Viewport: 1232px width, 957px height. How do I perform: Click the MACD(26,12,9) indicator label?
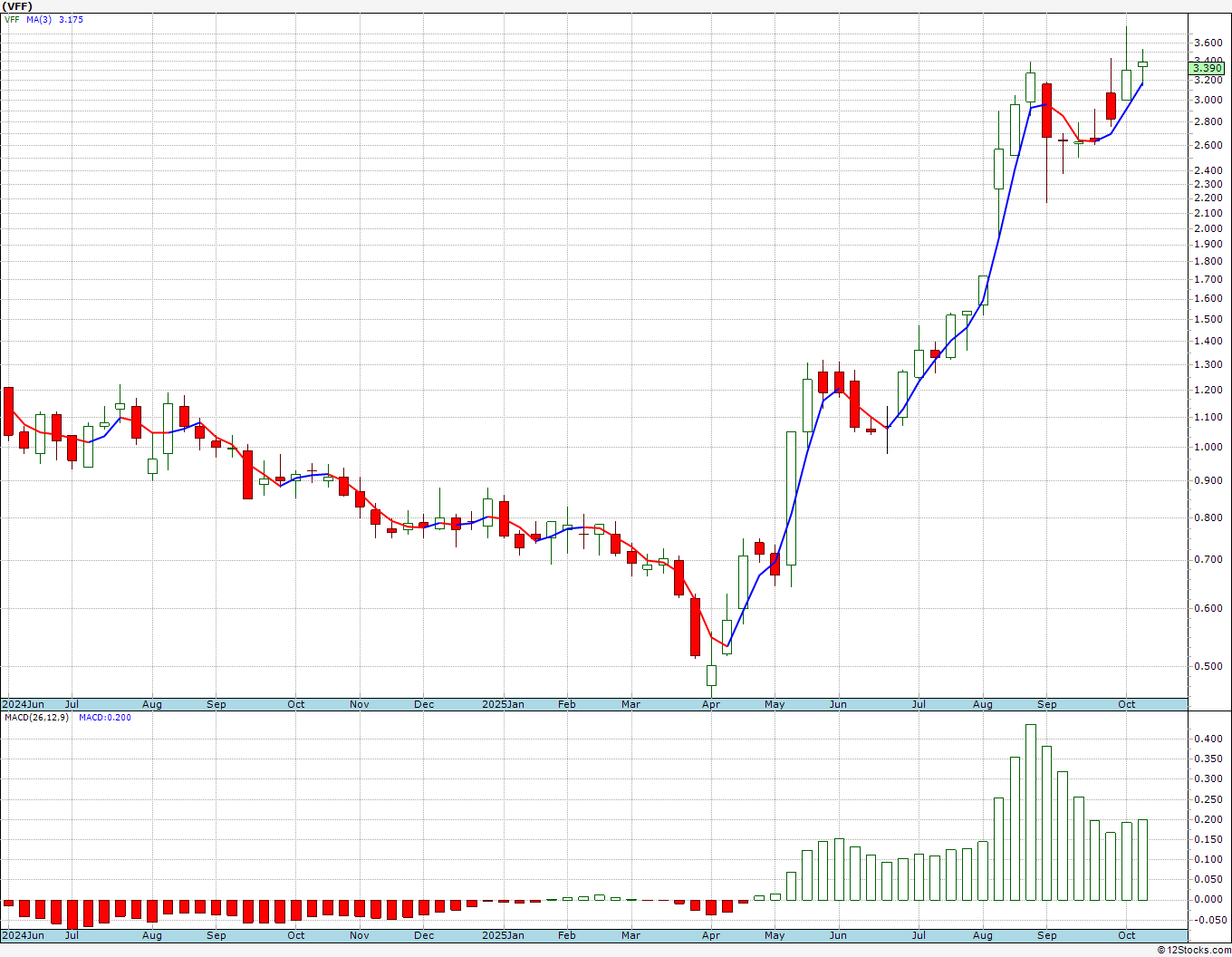[36, 718]
